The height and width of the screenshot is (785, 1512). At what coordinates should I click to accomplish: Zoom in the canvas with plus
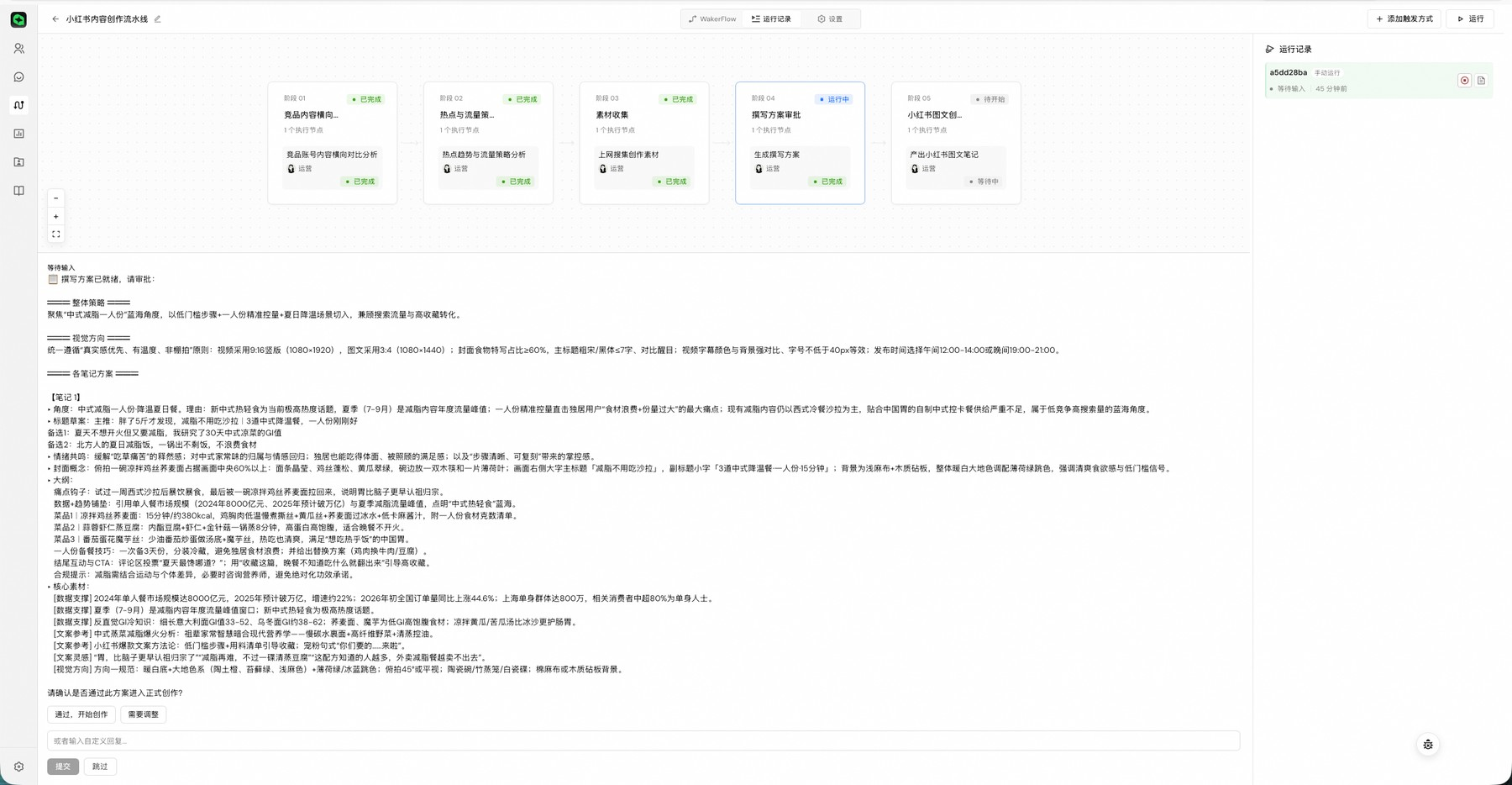point(56,217)
